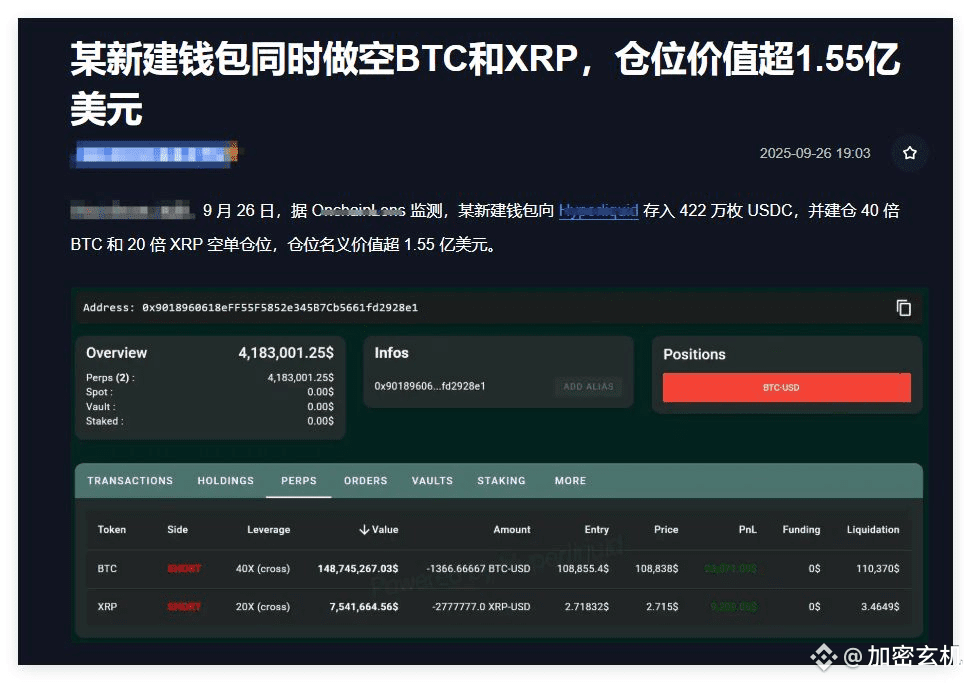Click the -2777777.0 XRP-USD amount
971x683 pixels.
coord(481,607)
